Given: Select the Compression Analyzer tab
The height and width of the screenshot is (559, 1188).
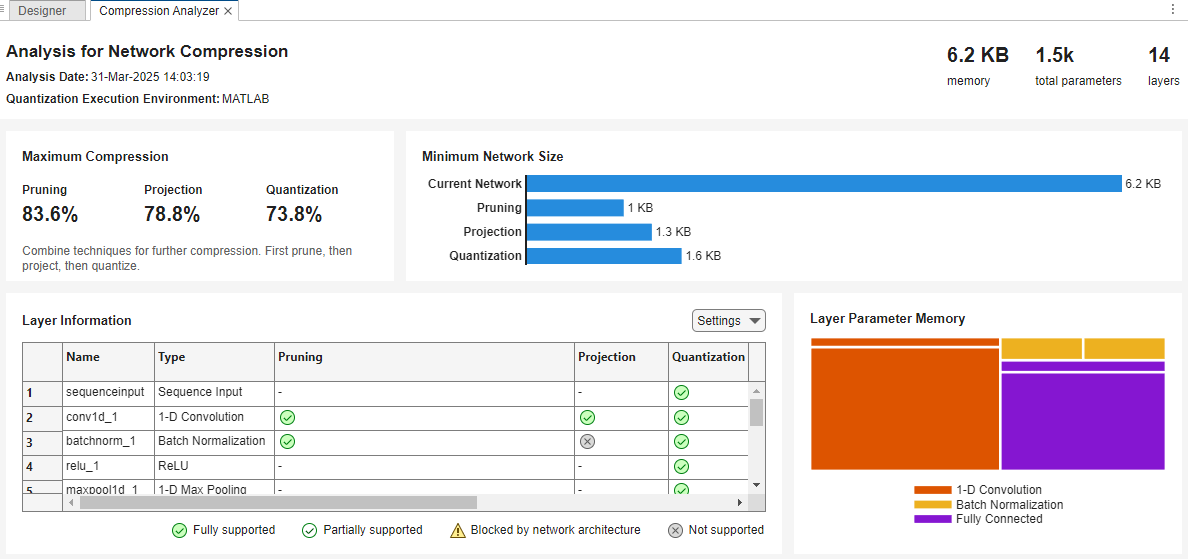Looking at the screenshot, I should tap(159, 11).
